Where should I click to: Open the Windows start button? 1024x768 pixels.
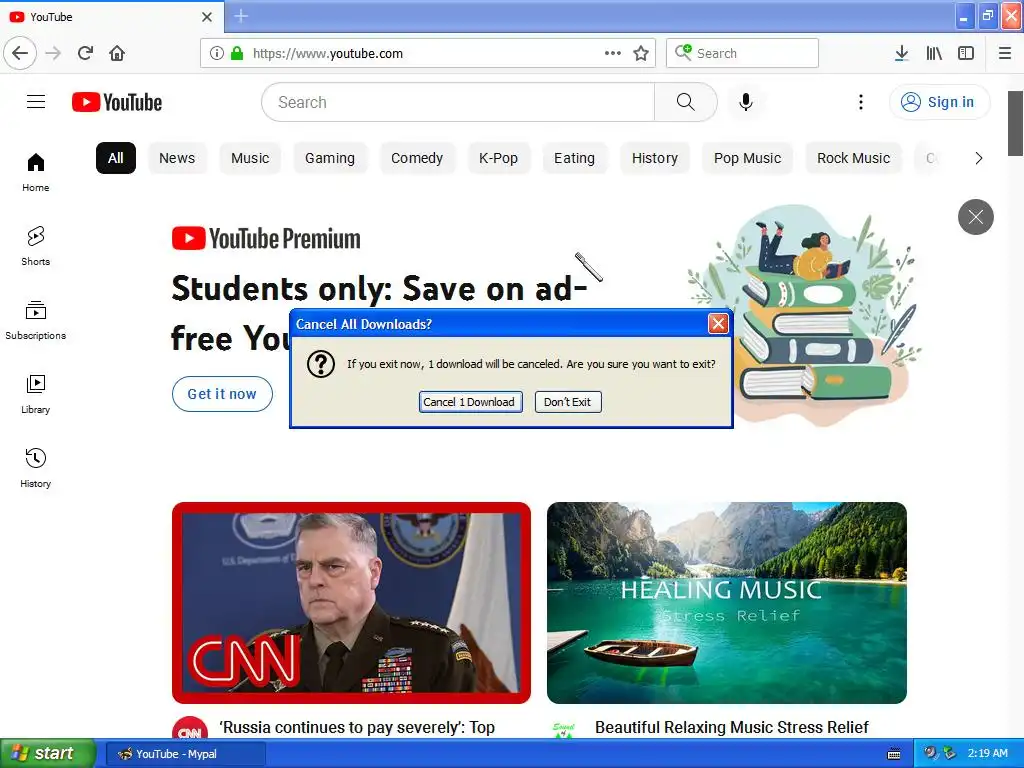coord(47,754)
